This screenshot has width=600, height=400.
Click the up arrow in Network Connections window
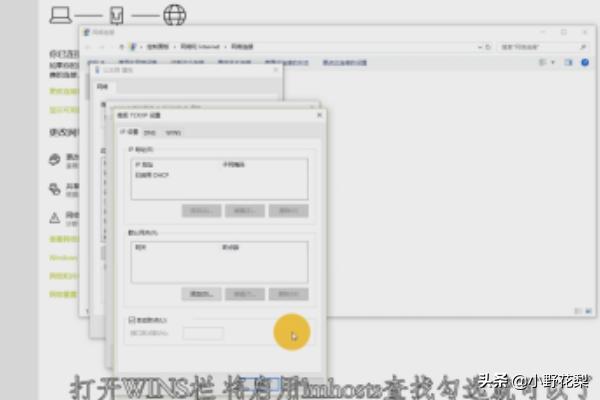tap(121, 47)
